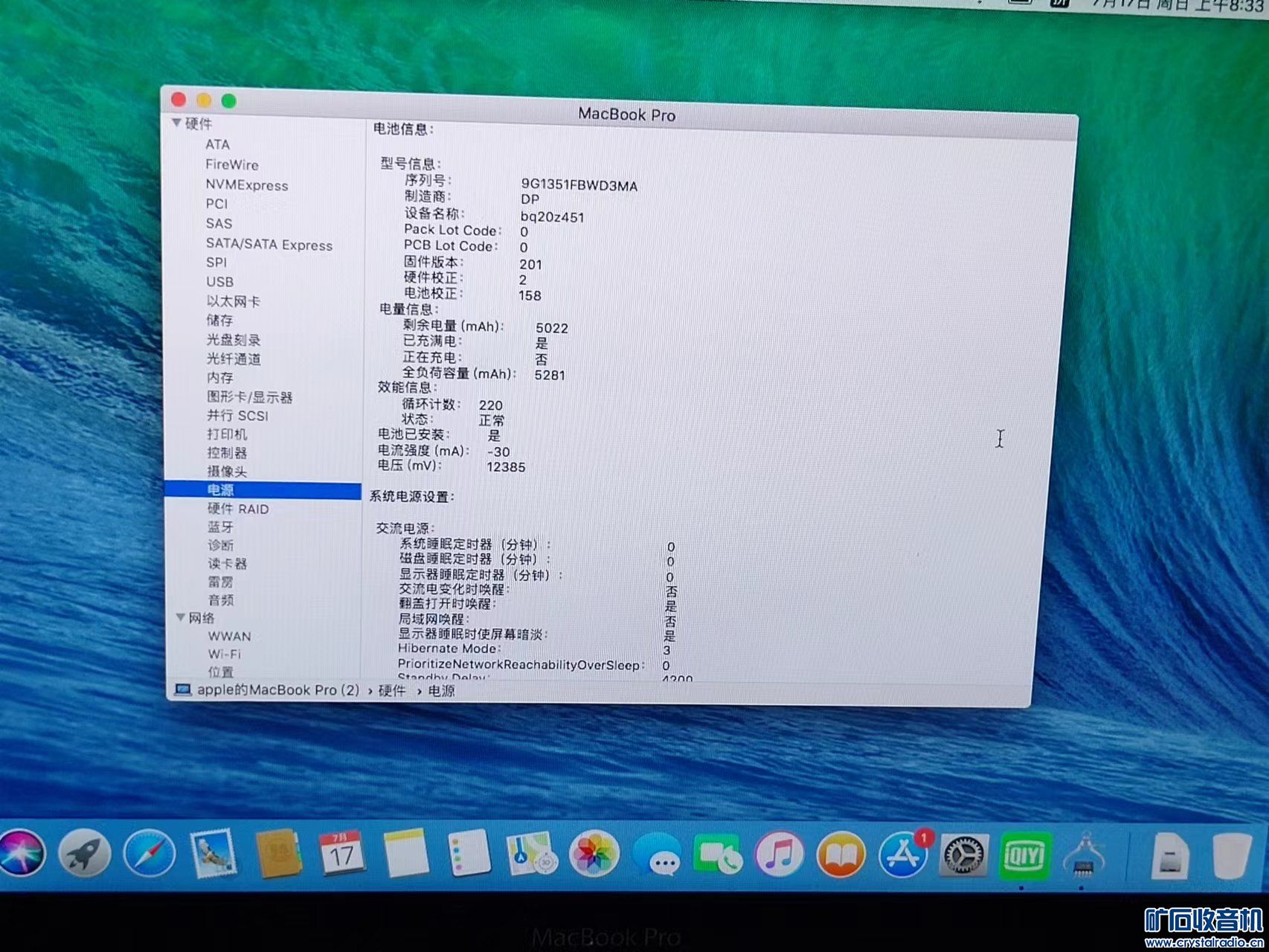Launch Launchpad rocket icon in dock

(85, 854)
